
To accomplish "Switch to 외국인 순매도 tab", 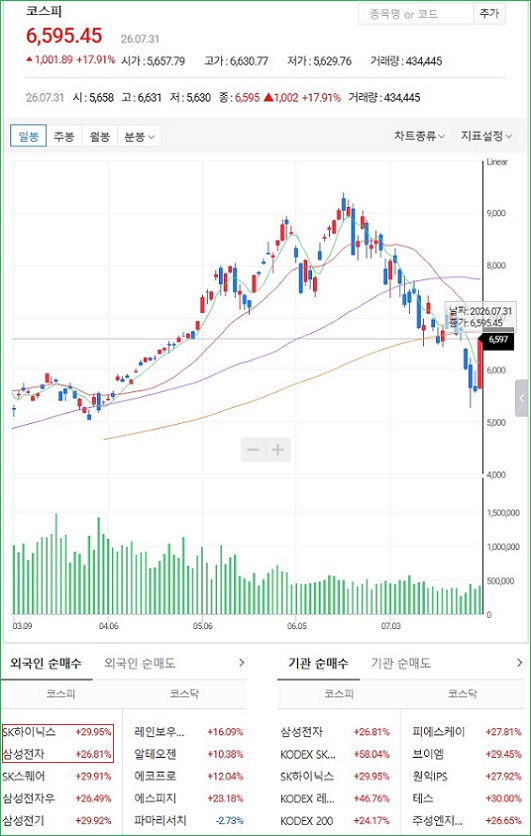I will (x=139, y=663).
